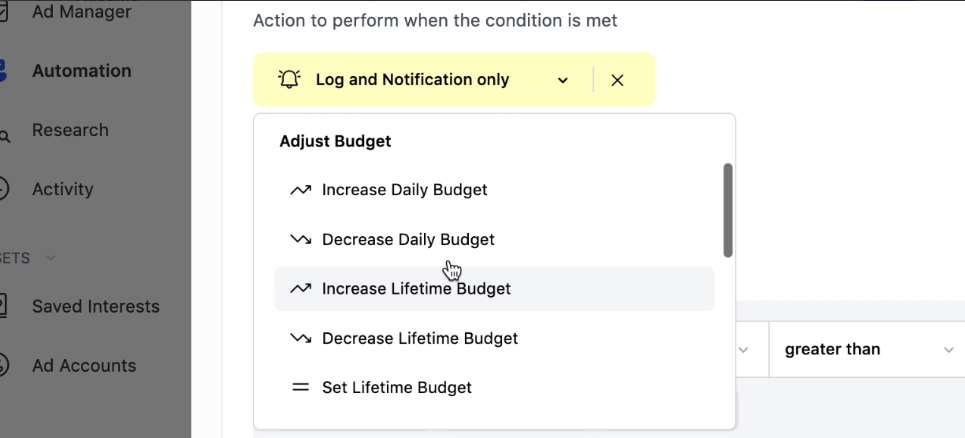Screen dimensions: 965x438
Task: Open the greater than operator dropdown
Action: (x=867, y=349)
